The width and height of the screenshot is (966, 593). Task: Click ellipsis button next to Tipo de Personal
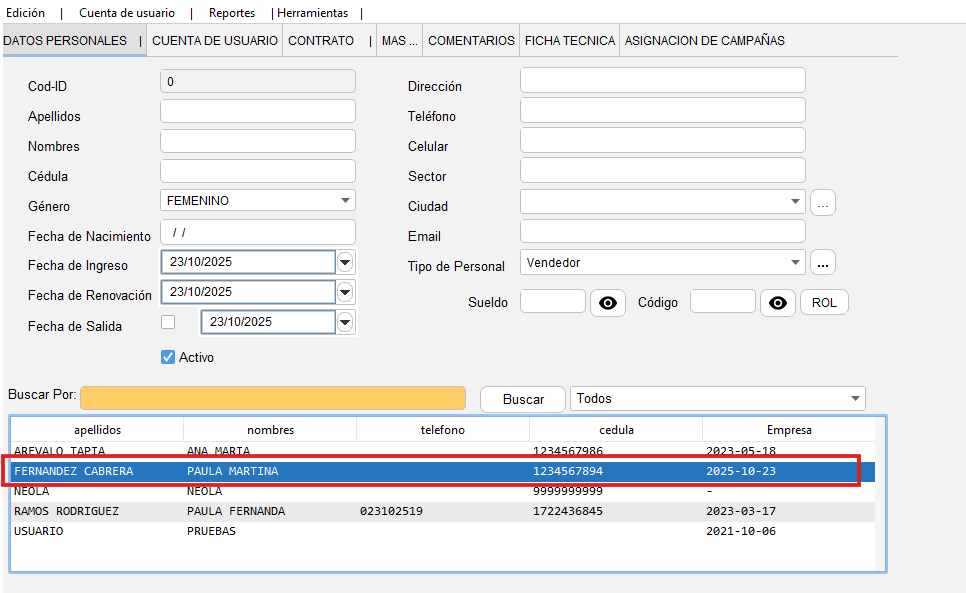(x=823, y=263)
